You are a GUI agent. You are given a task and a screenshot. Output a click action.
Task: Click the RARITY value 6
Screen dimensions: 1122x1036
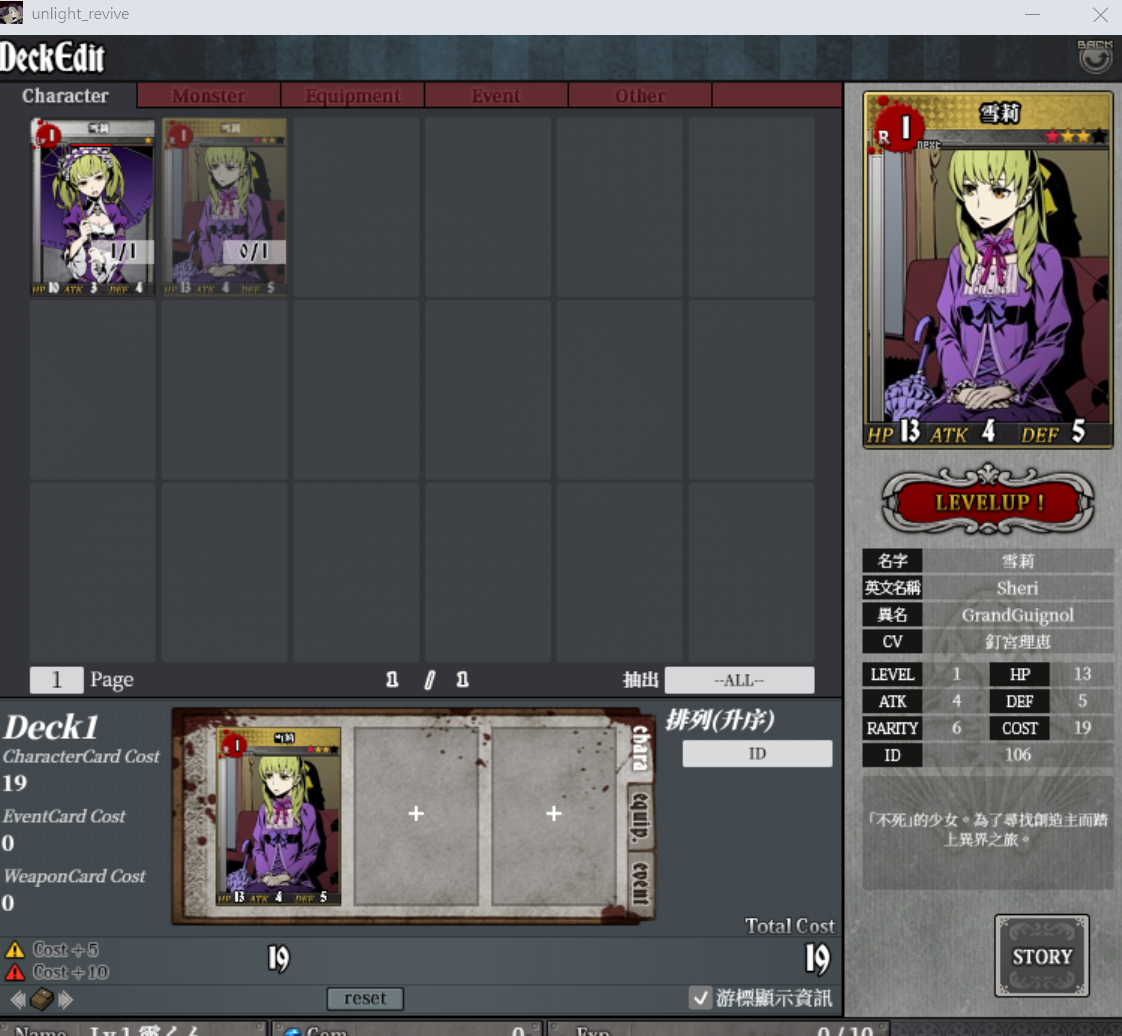pos(956,728)
